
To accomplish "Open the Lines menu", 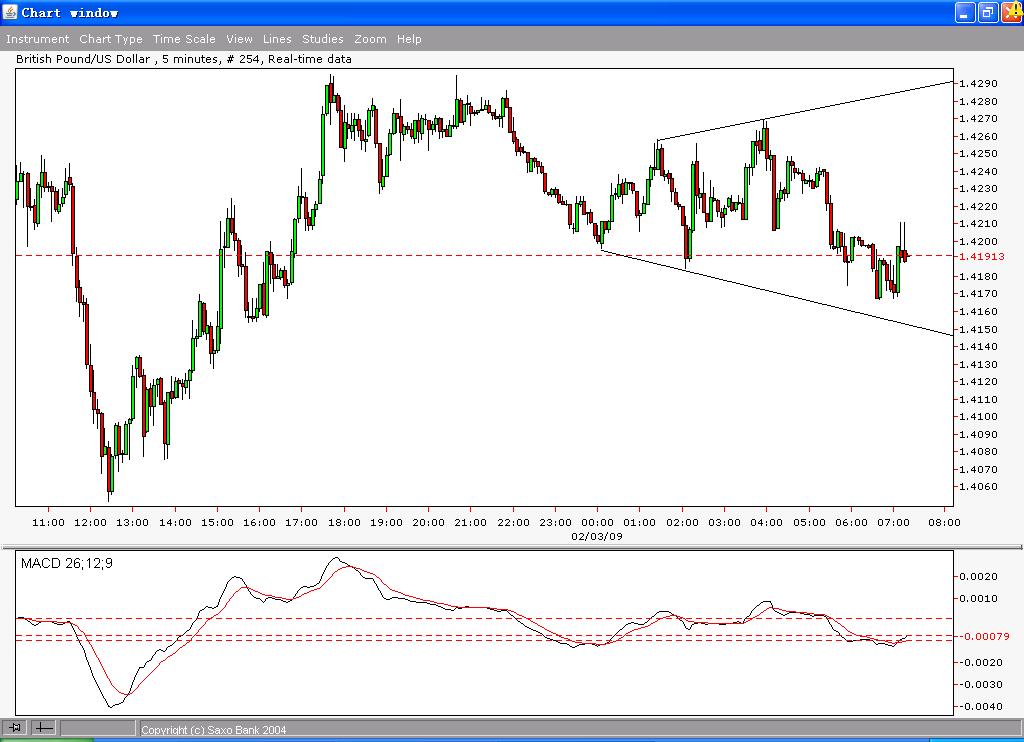I will click(277, 39).
